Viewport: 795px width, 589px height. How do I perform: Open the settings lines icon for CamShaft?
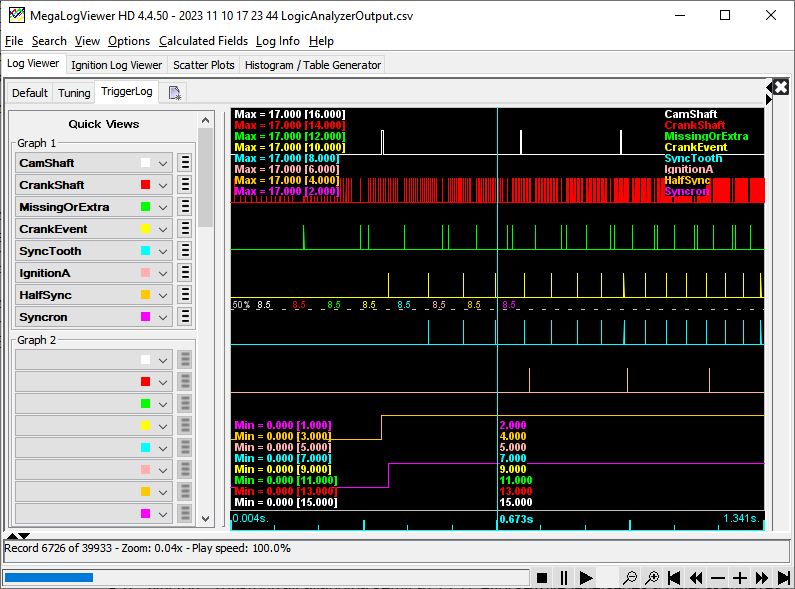(x=185, y=163)
